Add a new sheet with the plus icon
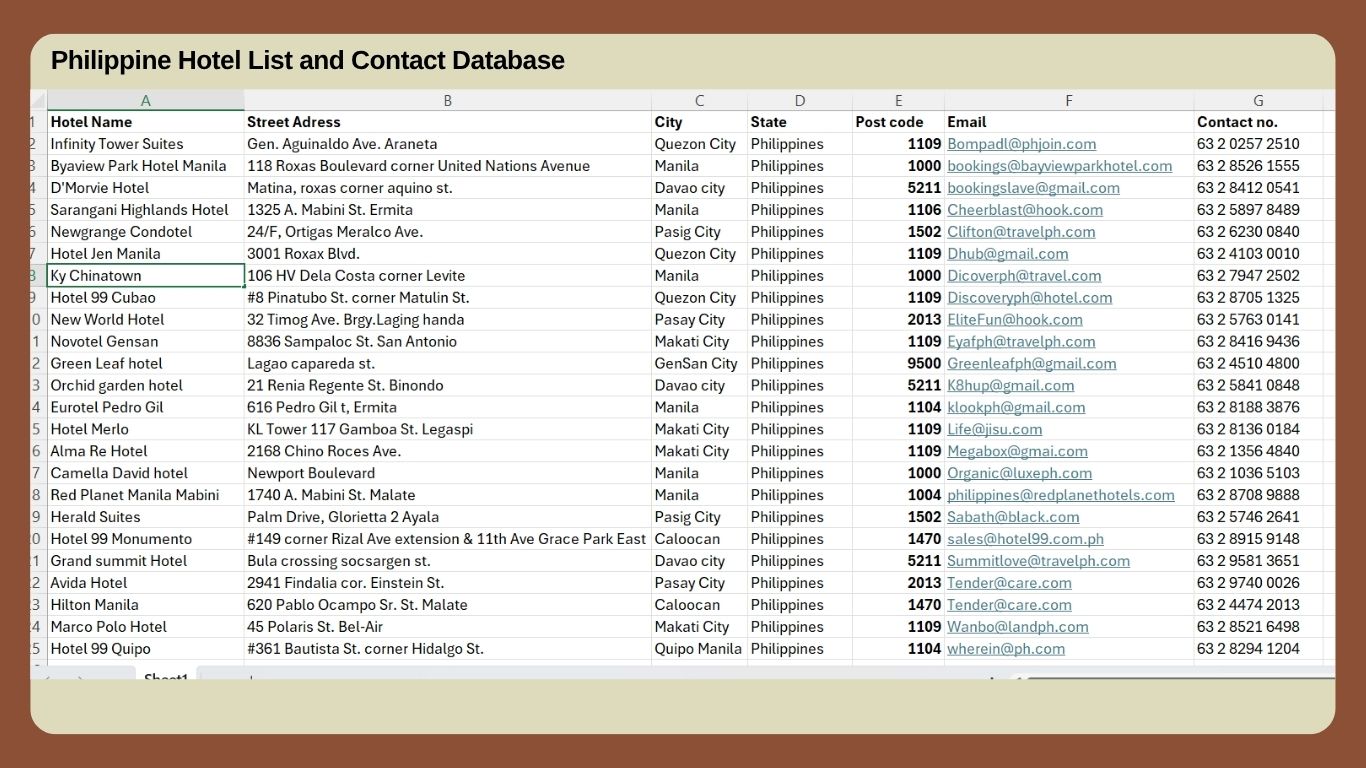1366x768 pixels. pos(251,678)
